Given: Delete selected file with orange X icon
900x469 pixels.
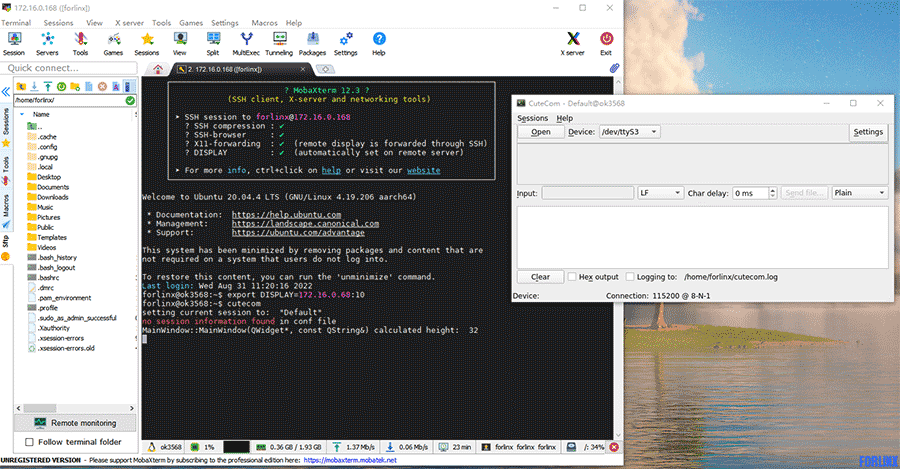Looking at the screenshot, I should point(102,86).
